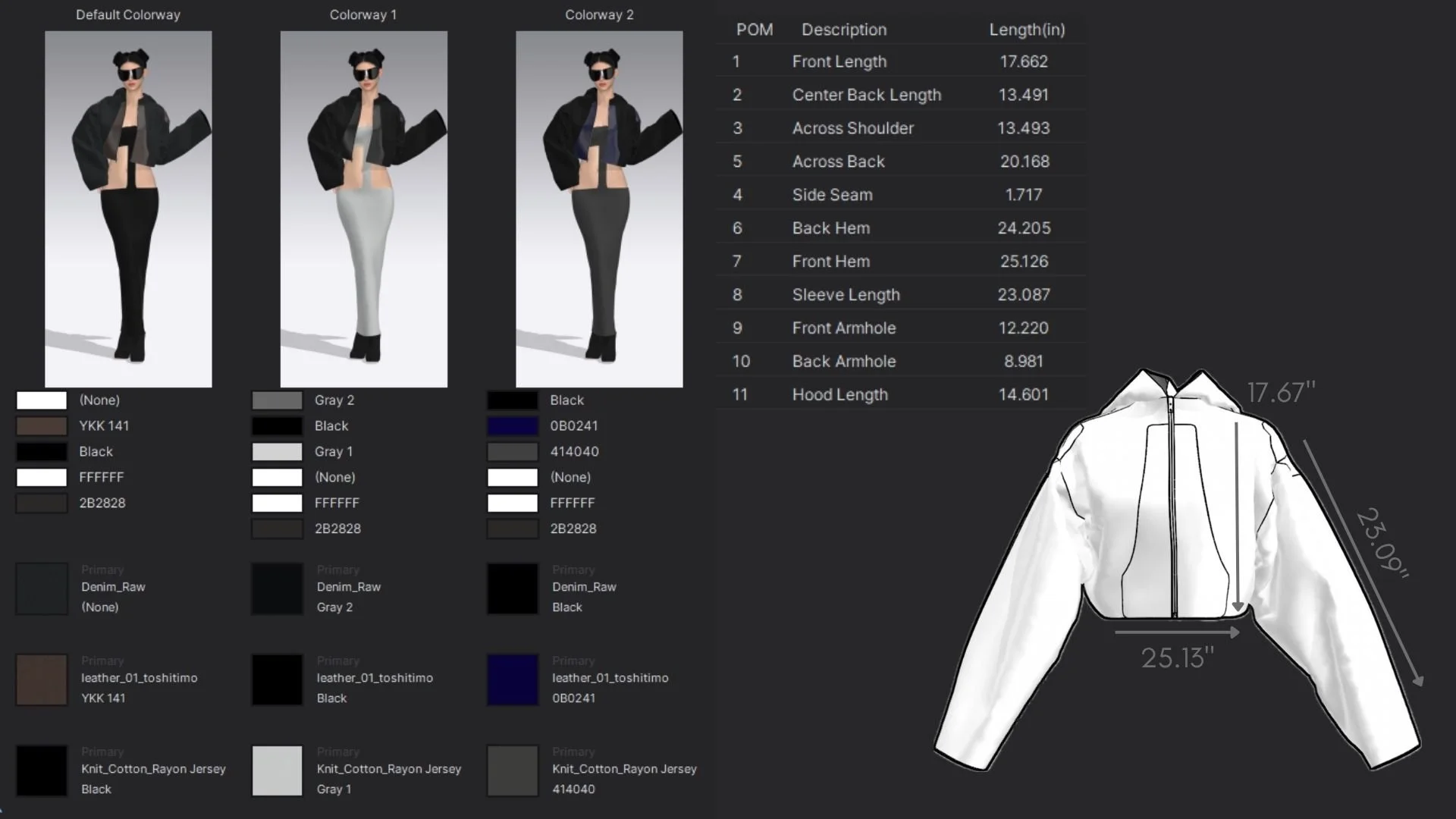Select the 'Colorway 1' heading

point(363,15)
